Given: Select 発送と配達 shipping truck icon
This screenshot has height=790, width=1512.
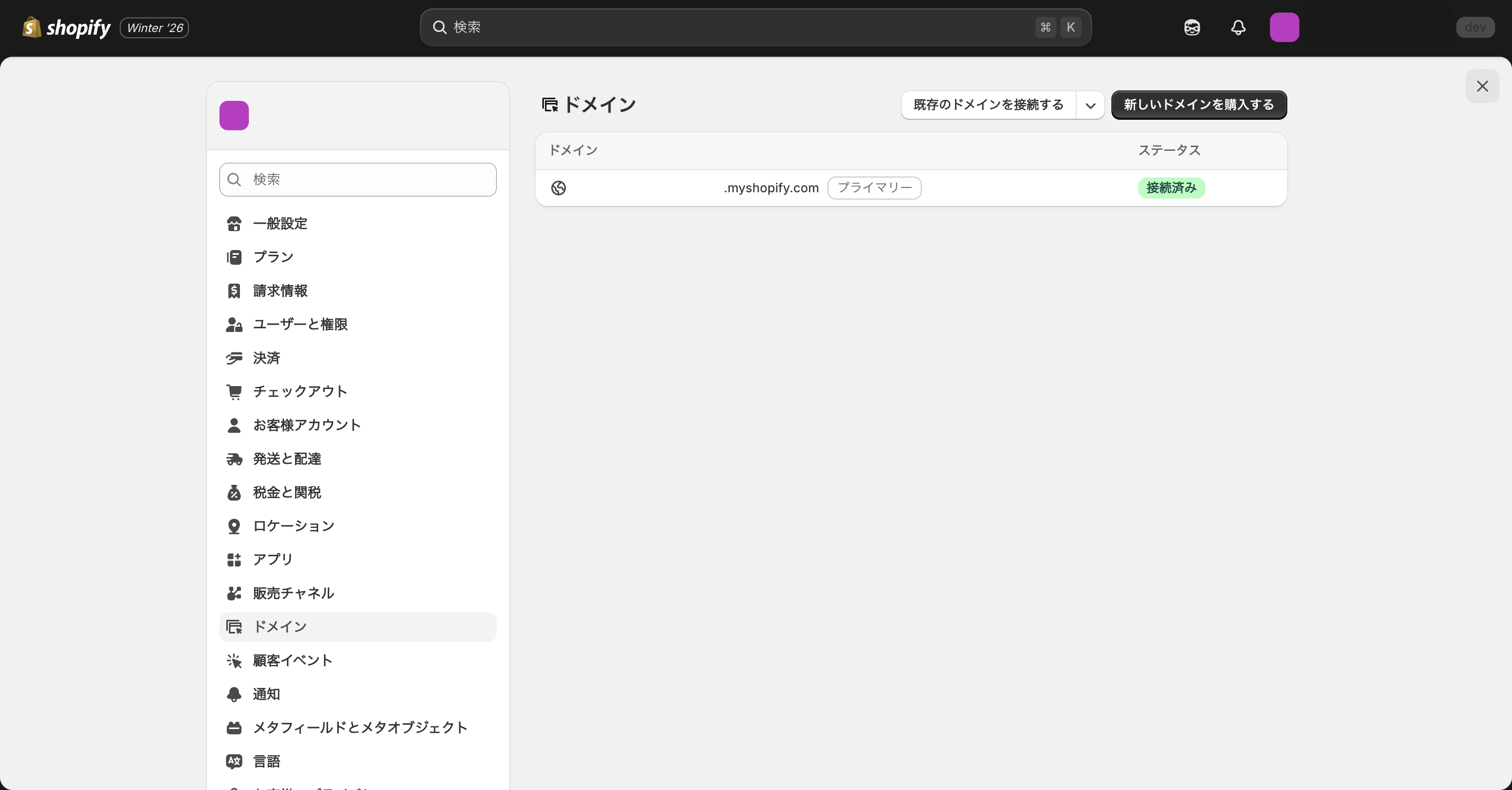Looking at the screenshot, I should click(x=234, y=459).
